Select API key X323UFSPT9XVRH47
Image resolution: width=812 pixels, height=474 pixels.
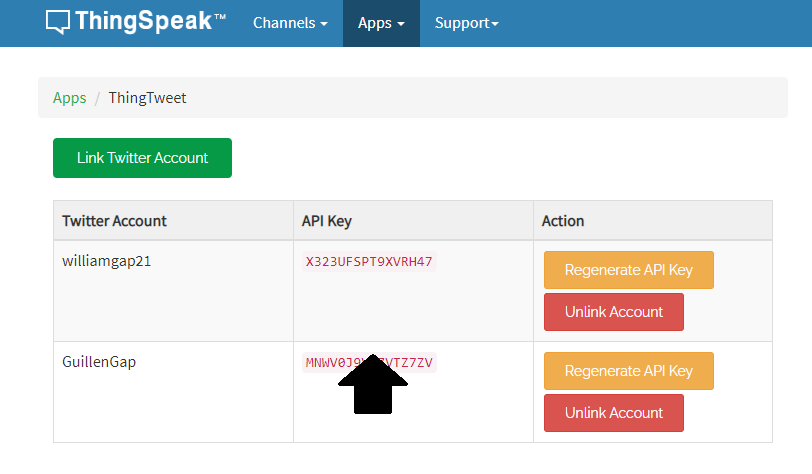point(369,262)
